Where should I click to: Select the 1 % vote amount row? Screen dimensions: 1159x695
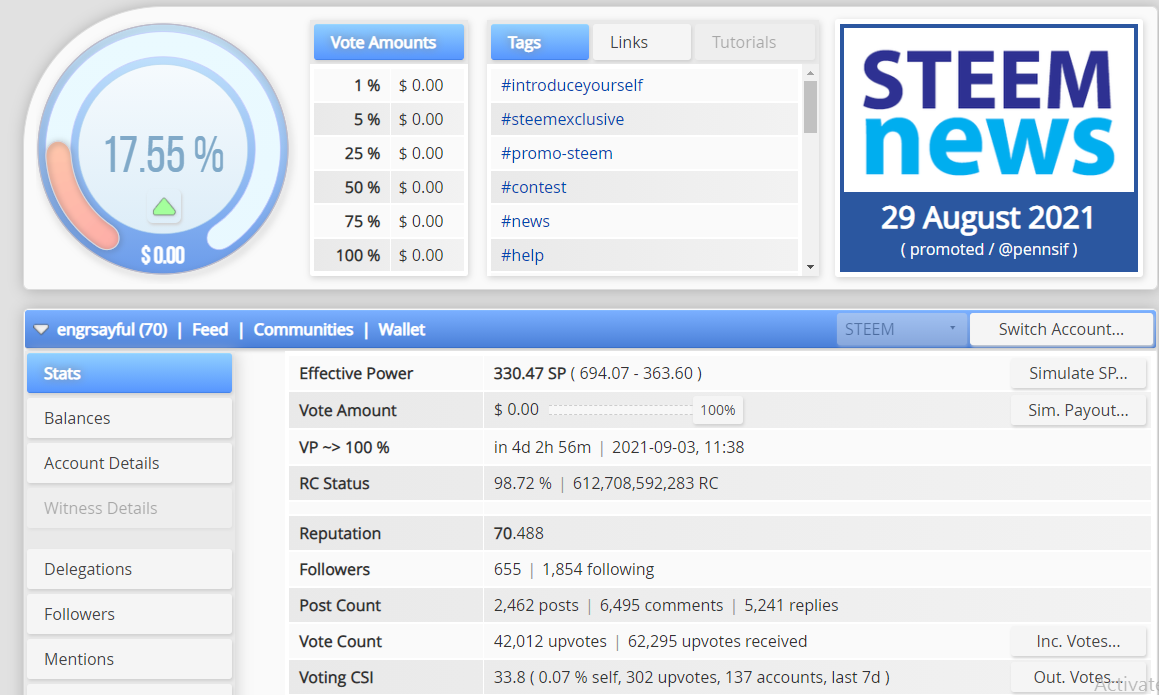(390, 85)
